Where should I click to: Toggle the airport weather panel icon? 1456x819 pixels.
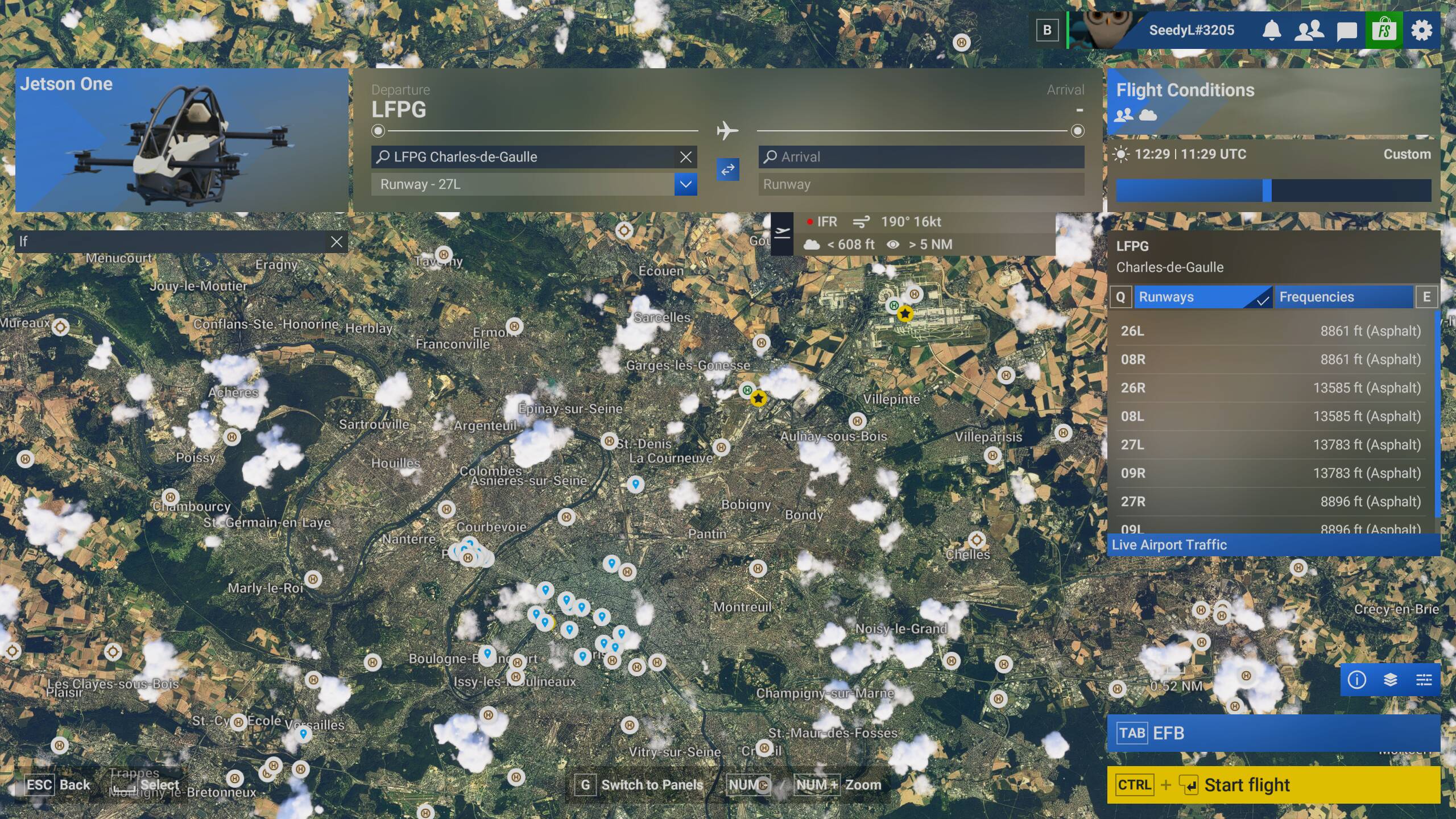(x=782, y=233)
